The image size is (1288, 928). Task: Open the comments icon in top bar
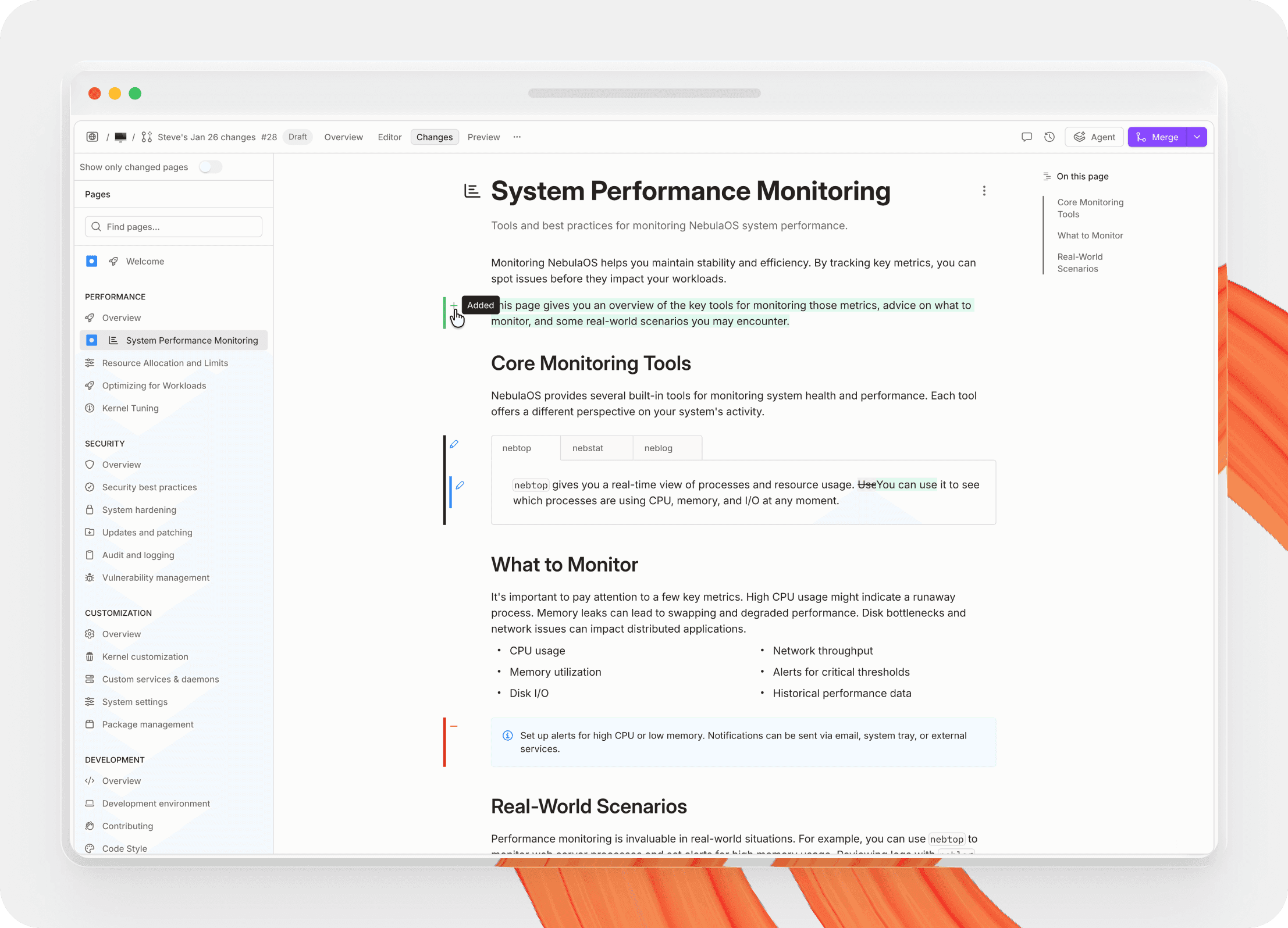[1026, 137]
